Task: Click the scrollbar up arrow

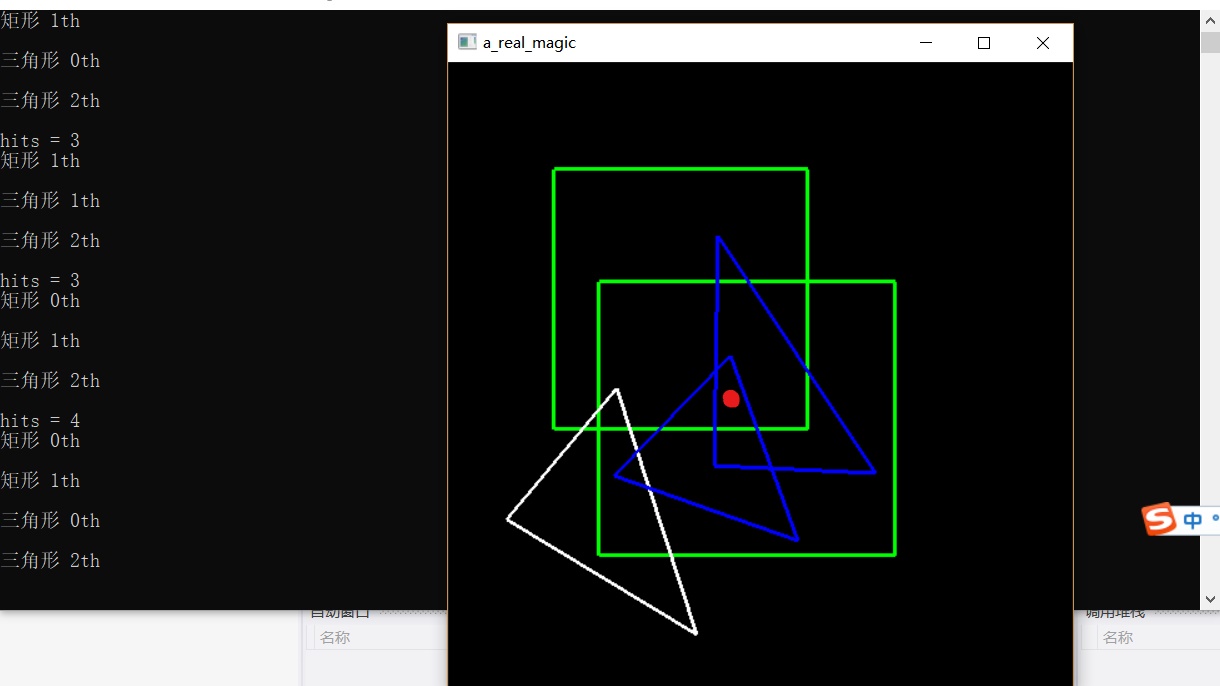Action: 1210,18
